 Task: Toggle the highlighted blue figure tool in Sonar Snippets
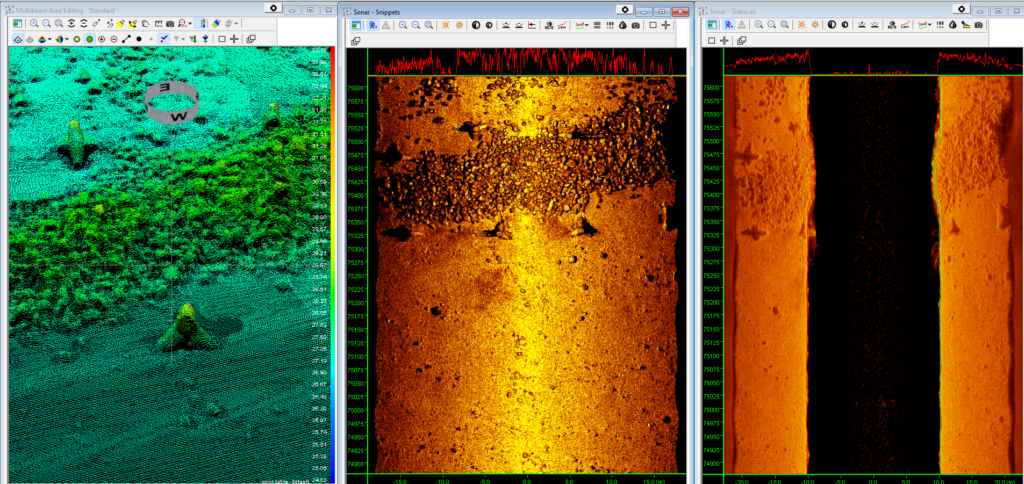(373, 25)
